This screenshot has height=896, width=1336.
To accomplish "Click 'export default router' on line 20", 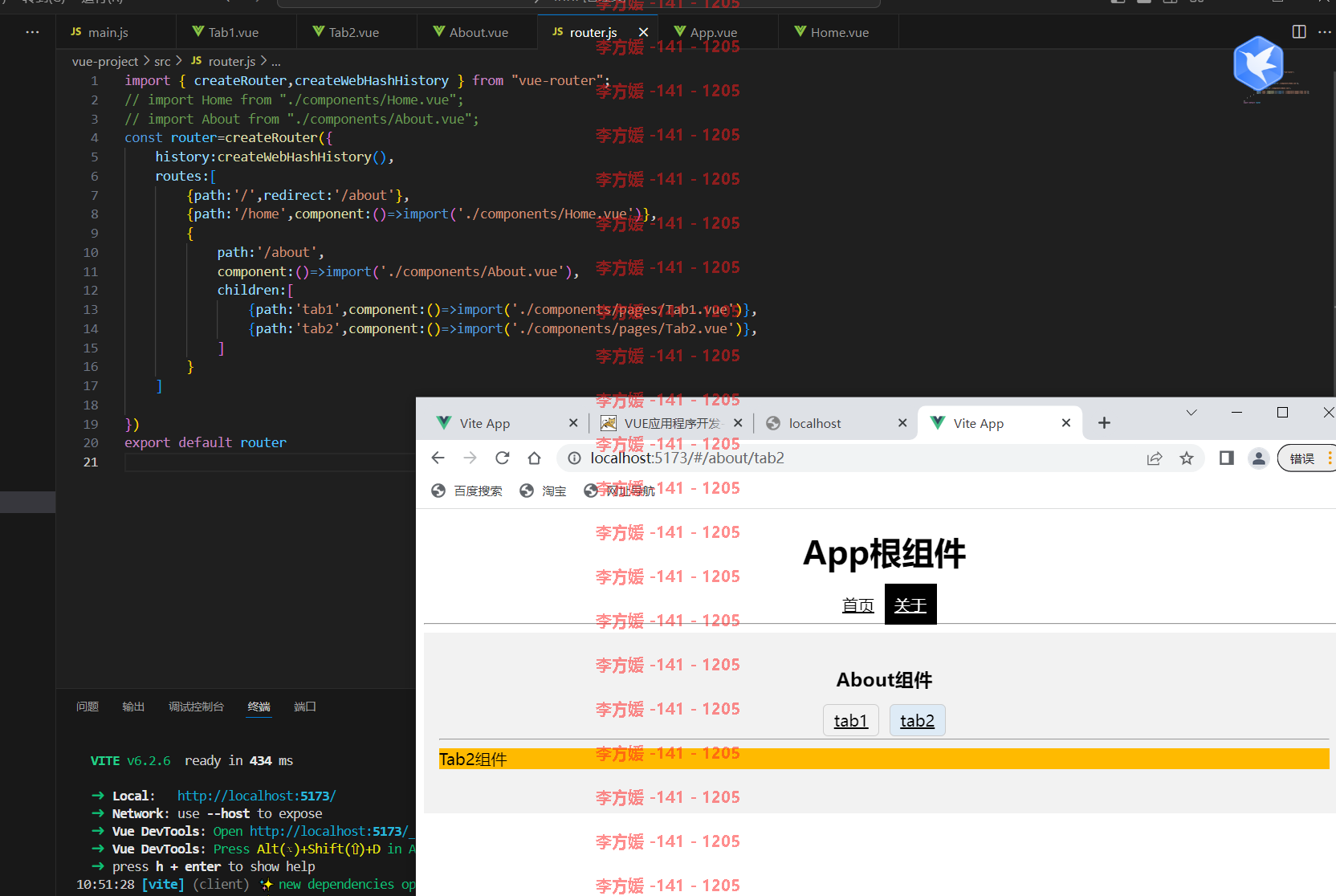I will pyautogui.click(x=206, y=442).
